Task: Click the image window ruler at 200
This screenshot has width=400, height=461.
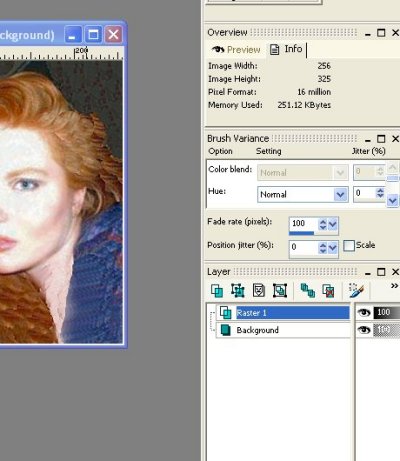Action: [81, 51]
